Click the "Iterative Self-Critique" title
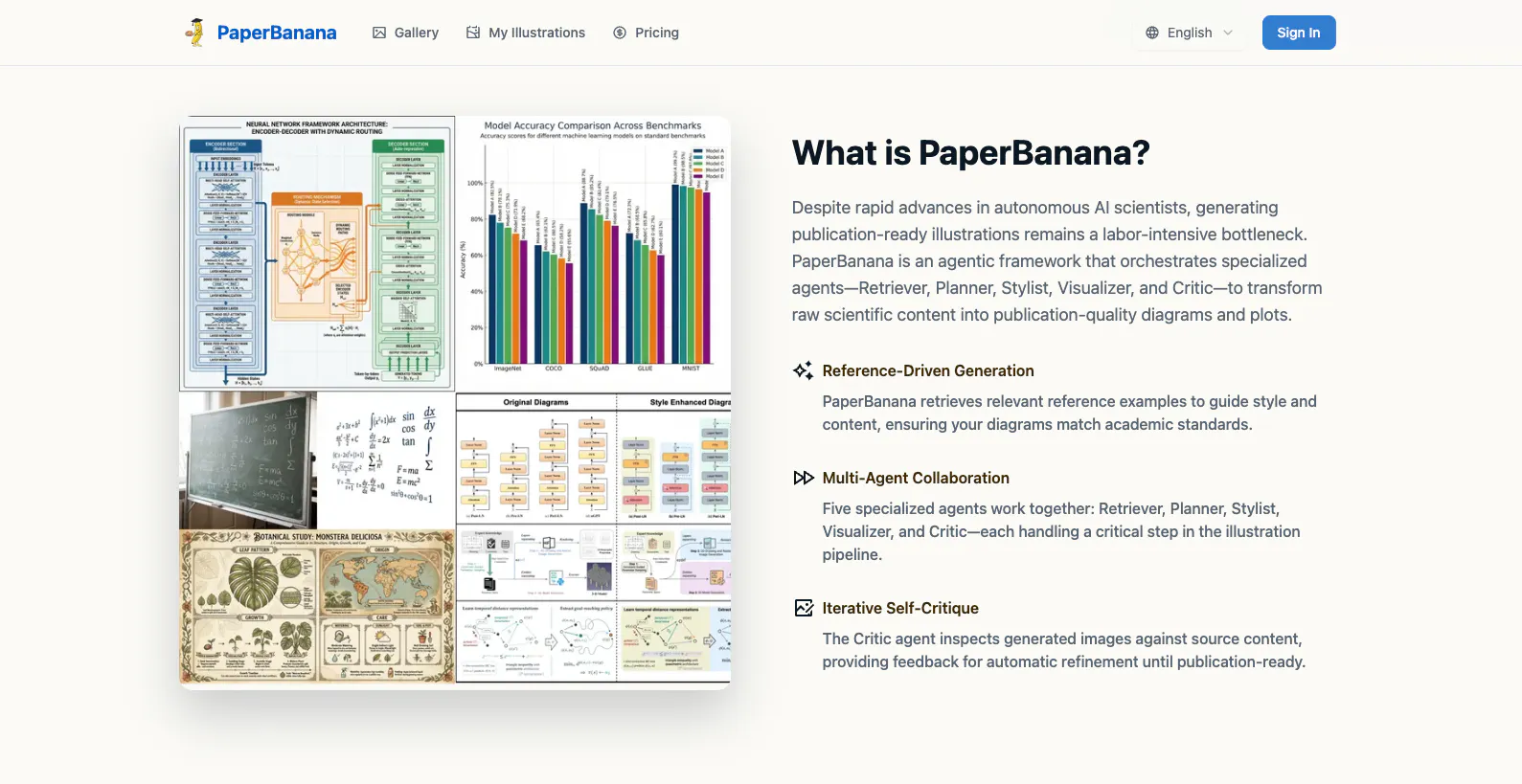 coord(900,608)
